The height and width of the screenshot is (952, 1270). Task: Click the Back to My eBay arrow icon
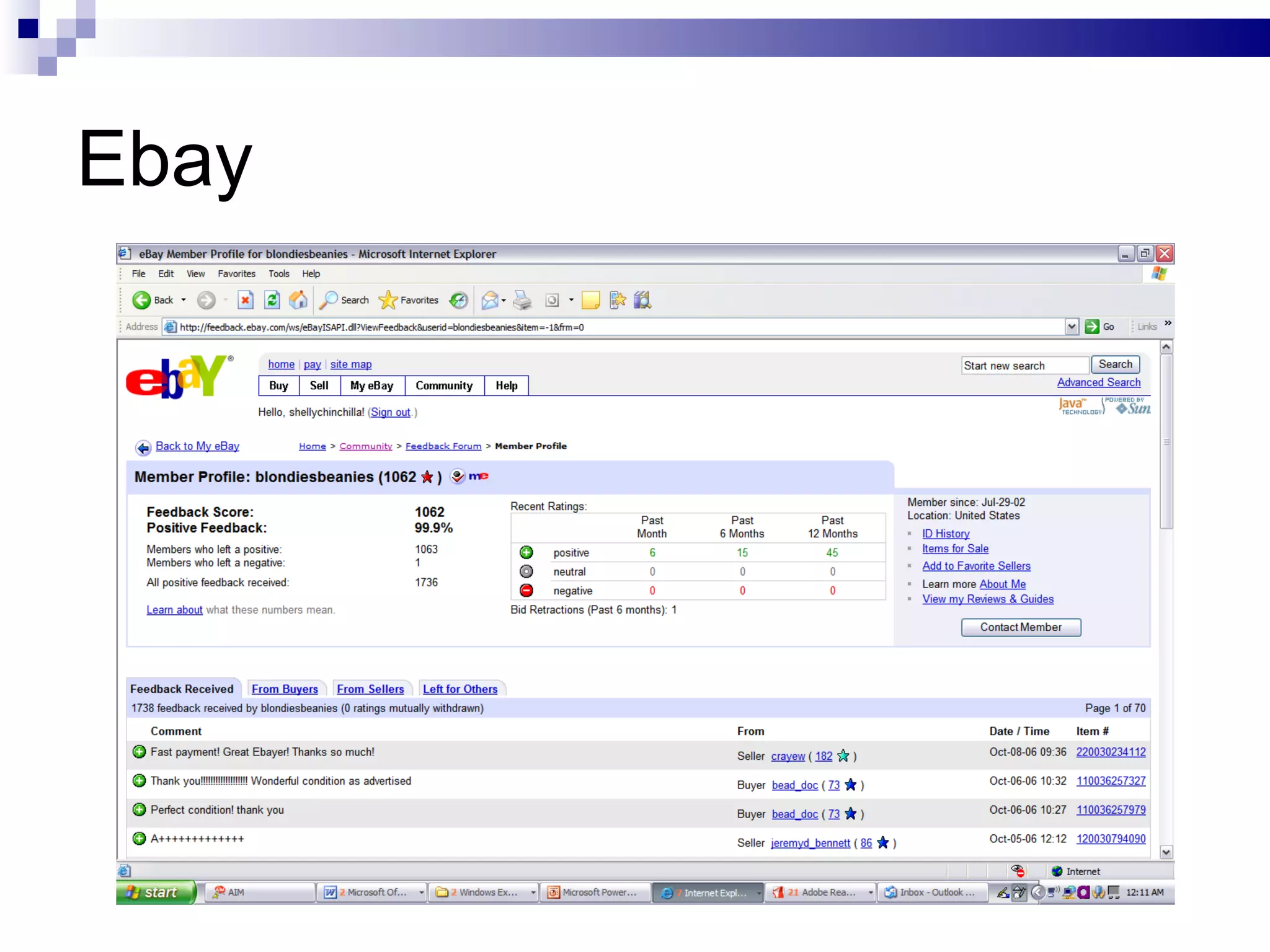coord(143,447)
